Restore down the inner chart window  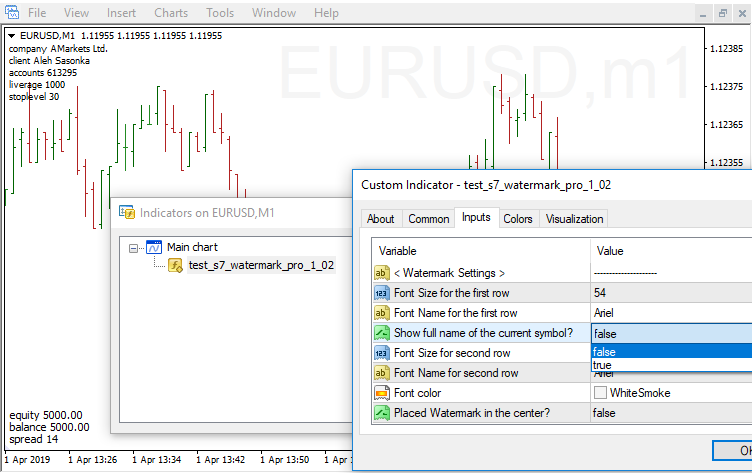722,13
